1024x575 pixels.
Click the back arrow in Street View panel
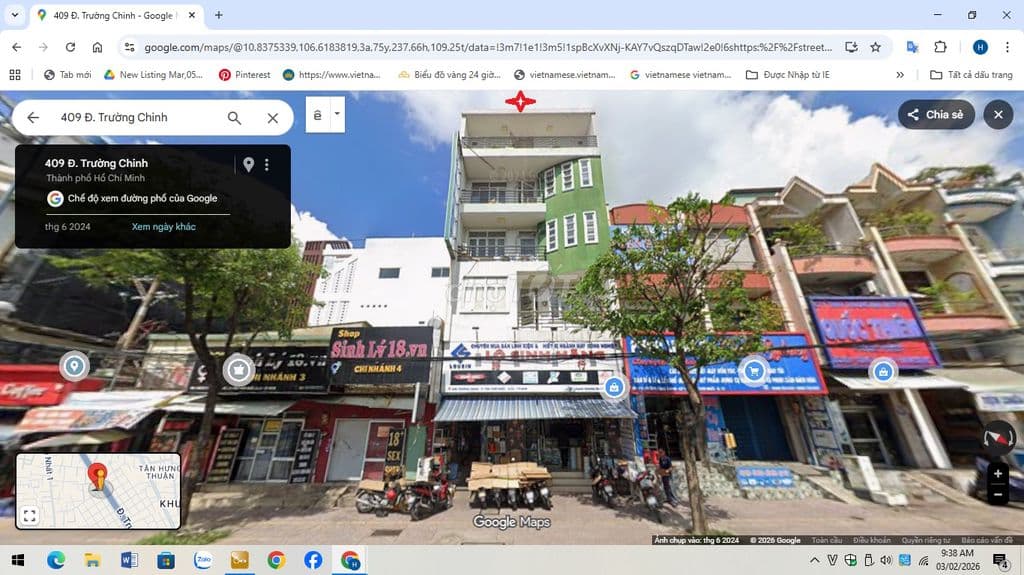click(x=33, y=118)
